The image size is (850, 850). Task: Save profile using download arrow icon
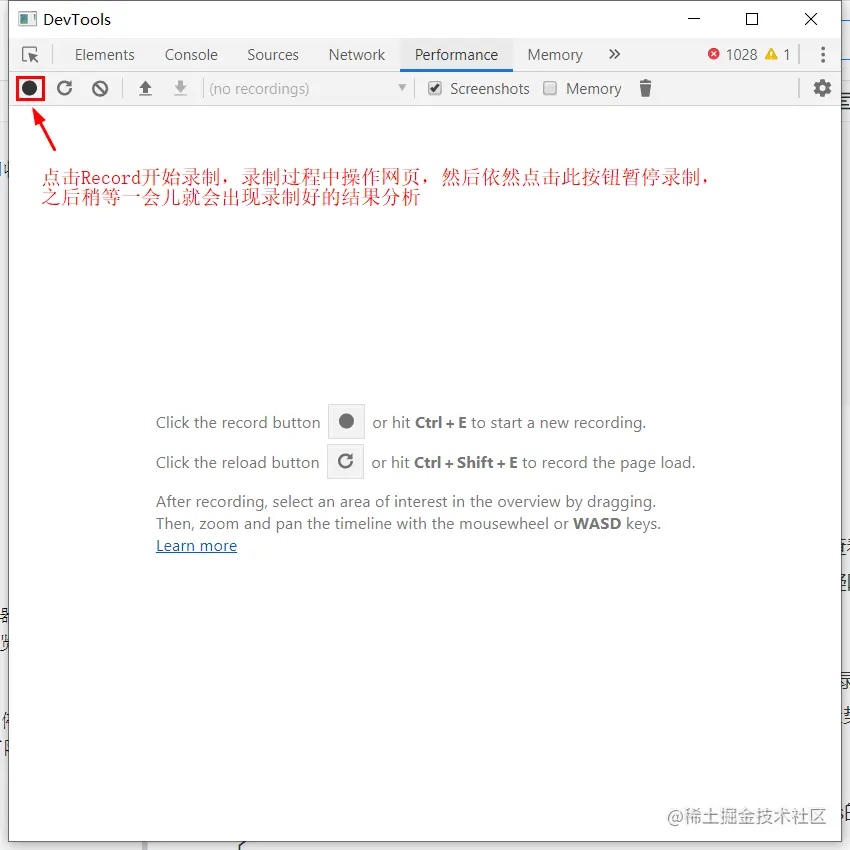pyautogui.click(x=181, y=88)
